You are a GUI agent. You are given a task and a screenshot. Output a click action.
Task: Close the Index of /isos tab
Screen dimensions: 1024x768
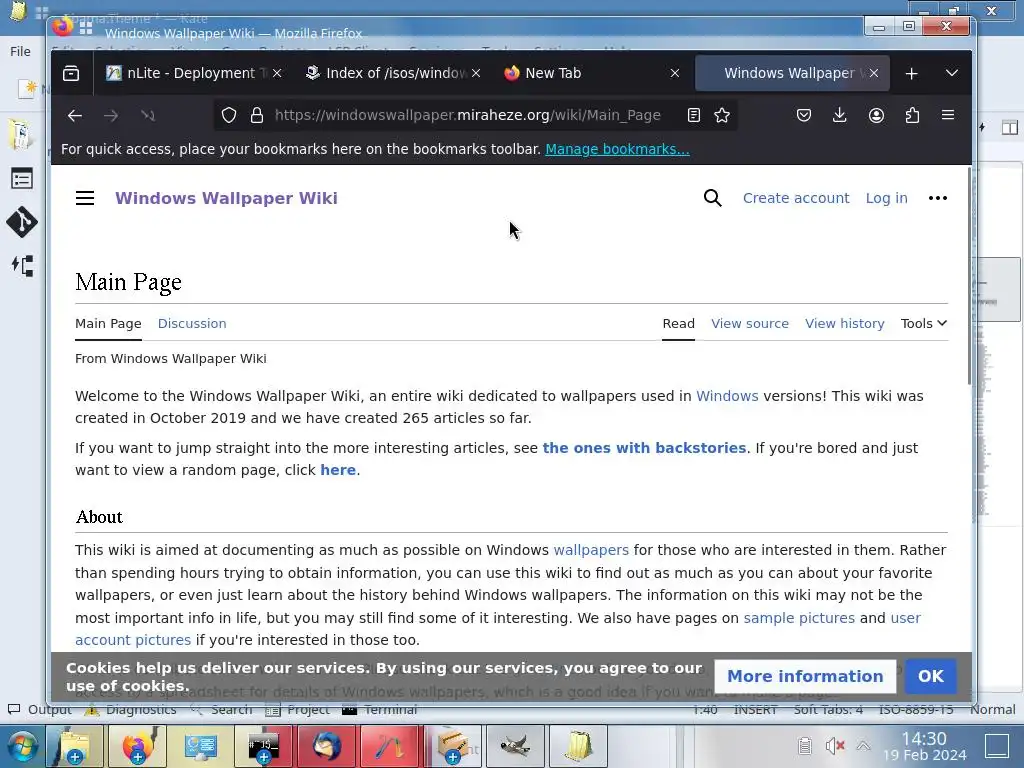476,73
